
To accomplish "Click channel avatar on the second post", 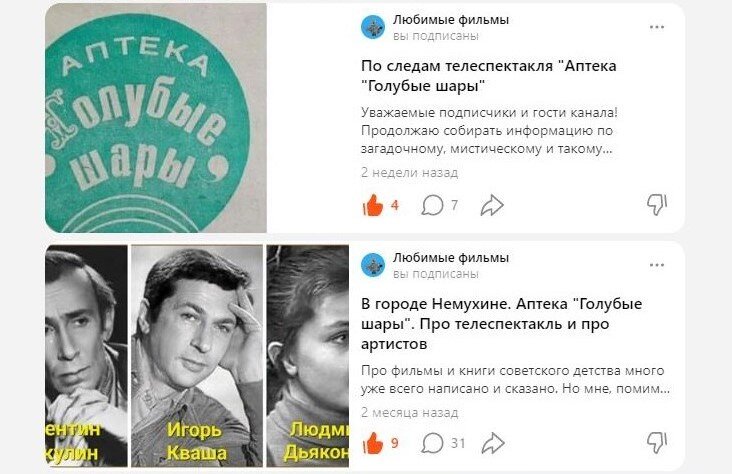I will tap(373, 265).
